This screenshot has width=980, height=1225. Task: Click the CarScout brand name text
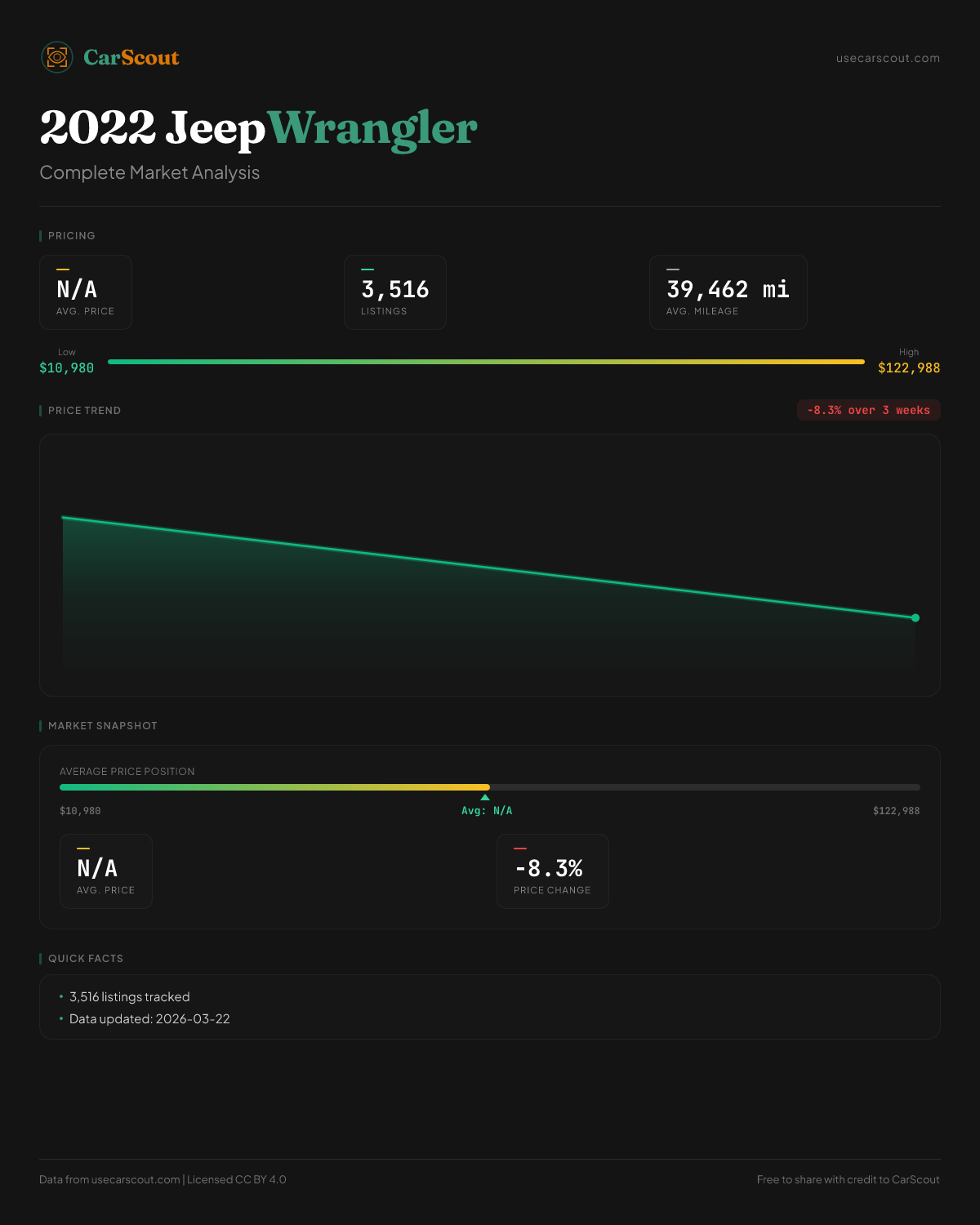click(x=131, y=57)
